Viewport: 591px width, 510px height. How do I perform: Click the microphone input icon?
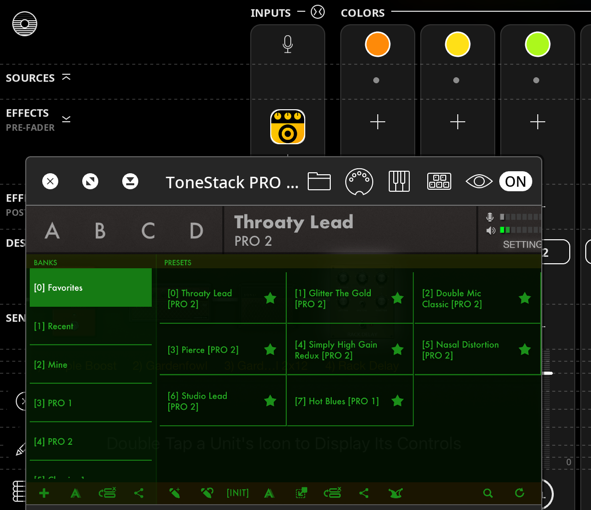[288, 44]
